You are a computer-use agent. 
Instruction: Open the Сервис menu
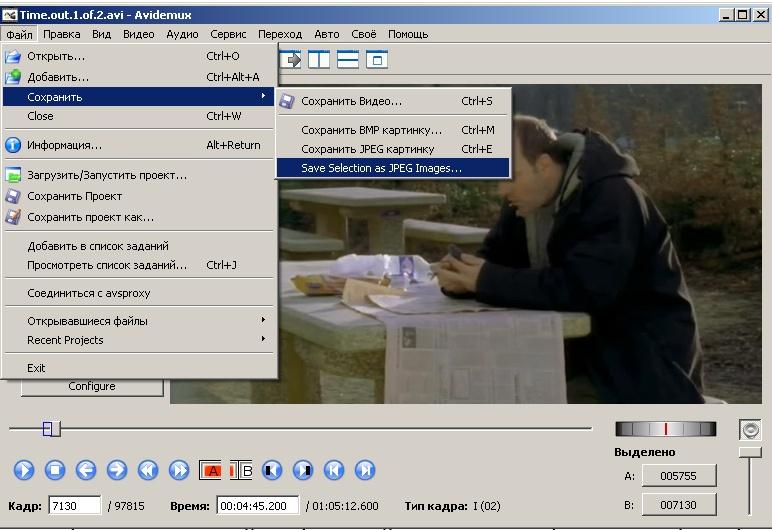coord(228,34)
